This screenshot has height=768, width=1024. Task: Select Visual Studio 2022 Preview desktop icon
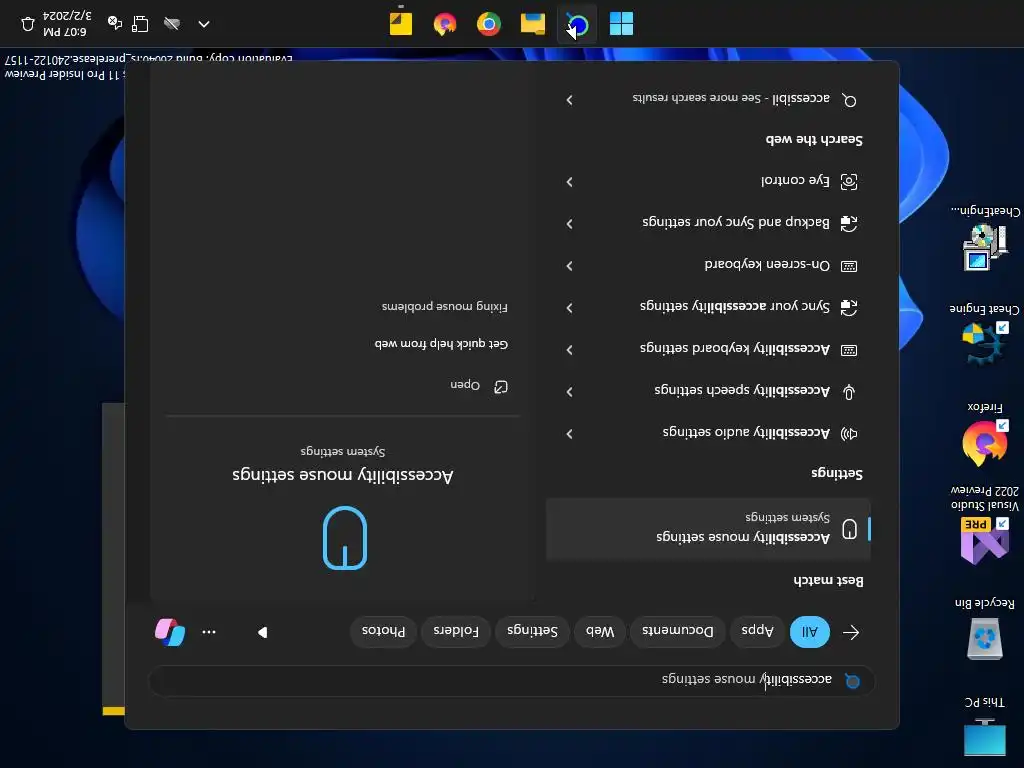tap(985, 526)
